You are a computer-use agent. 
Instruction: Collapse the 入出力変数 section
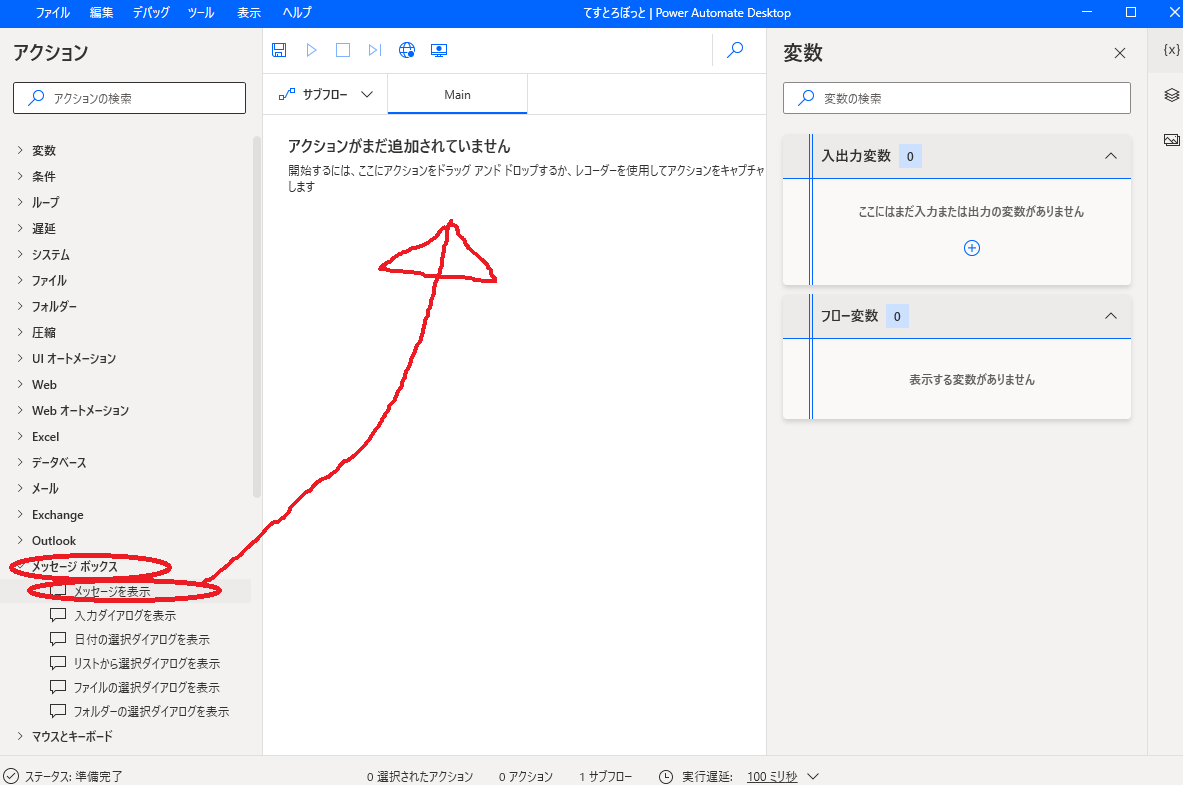click(x=1110, y=156)
